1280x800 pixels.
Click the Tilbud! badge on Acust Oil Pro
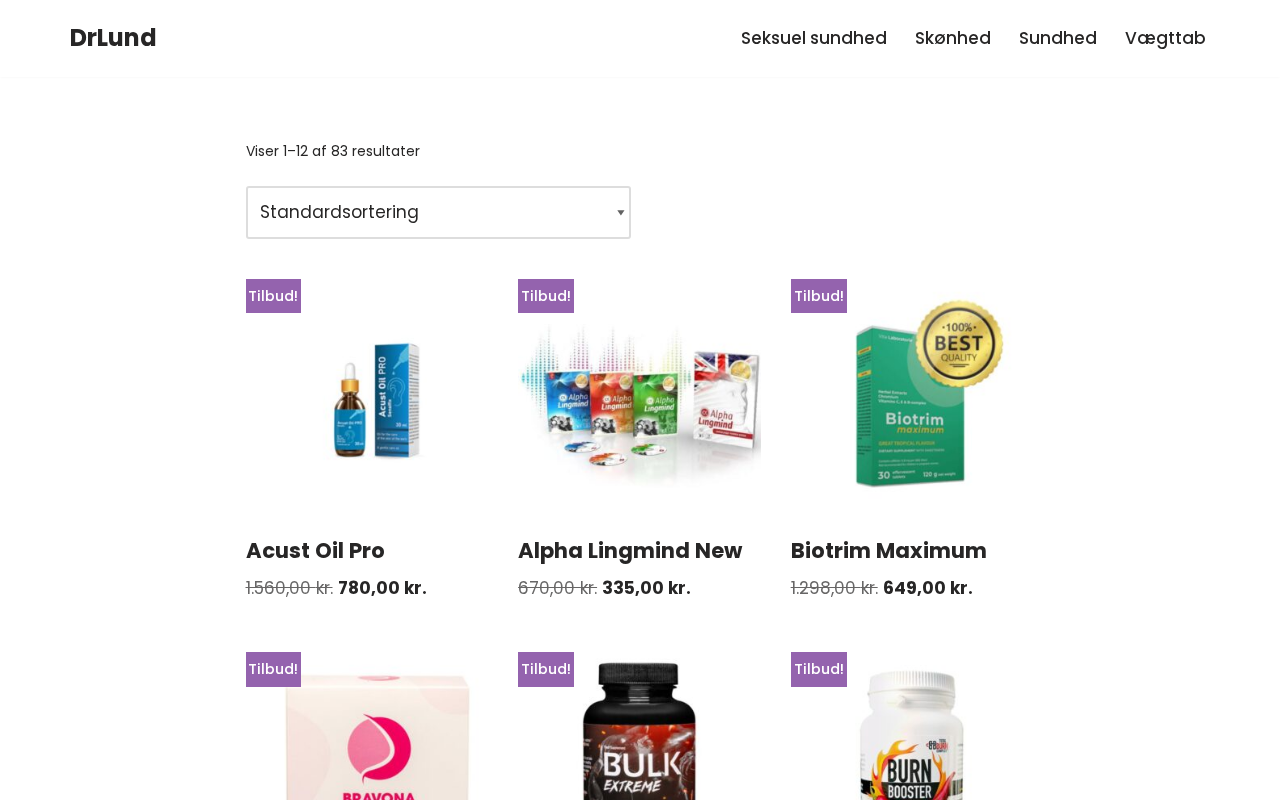click(x=273, y=296)
